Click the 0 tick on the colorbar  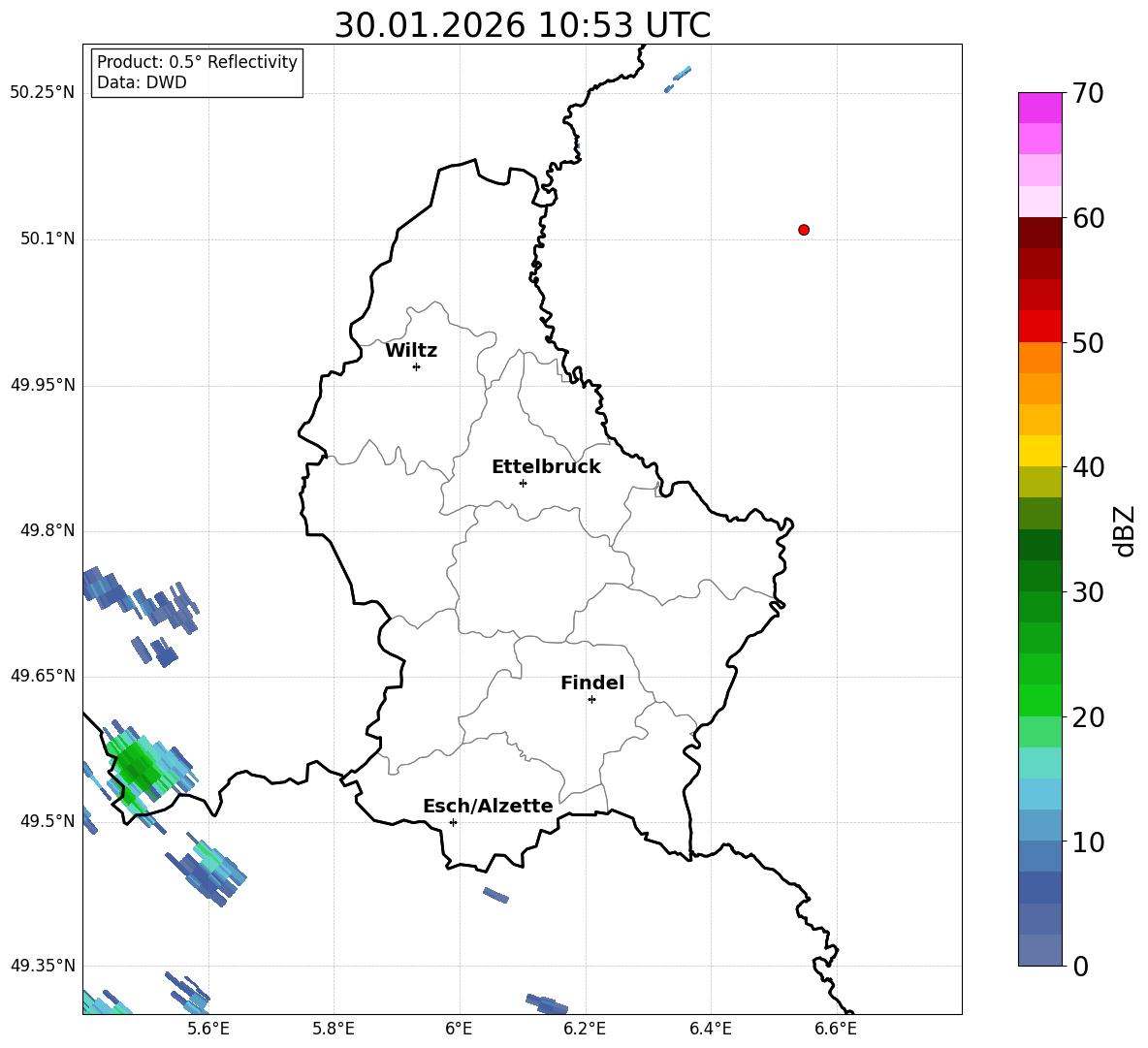click(x=1080, y=966)
